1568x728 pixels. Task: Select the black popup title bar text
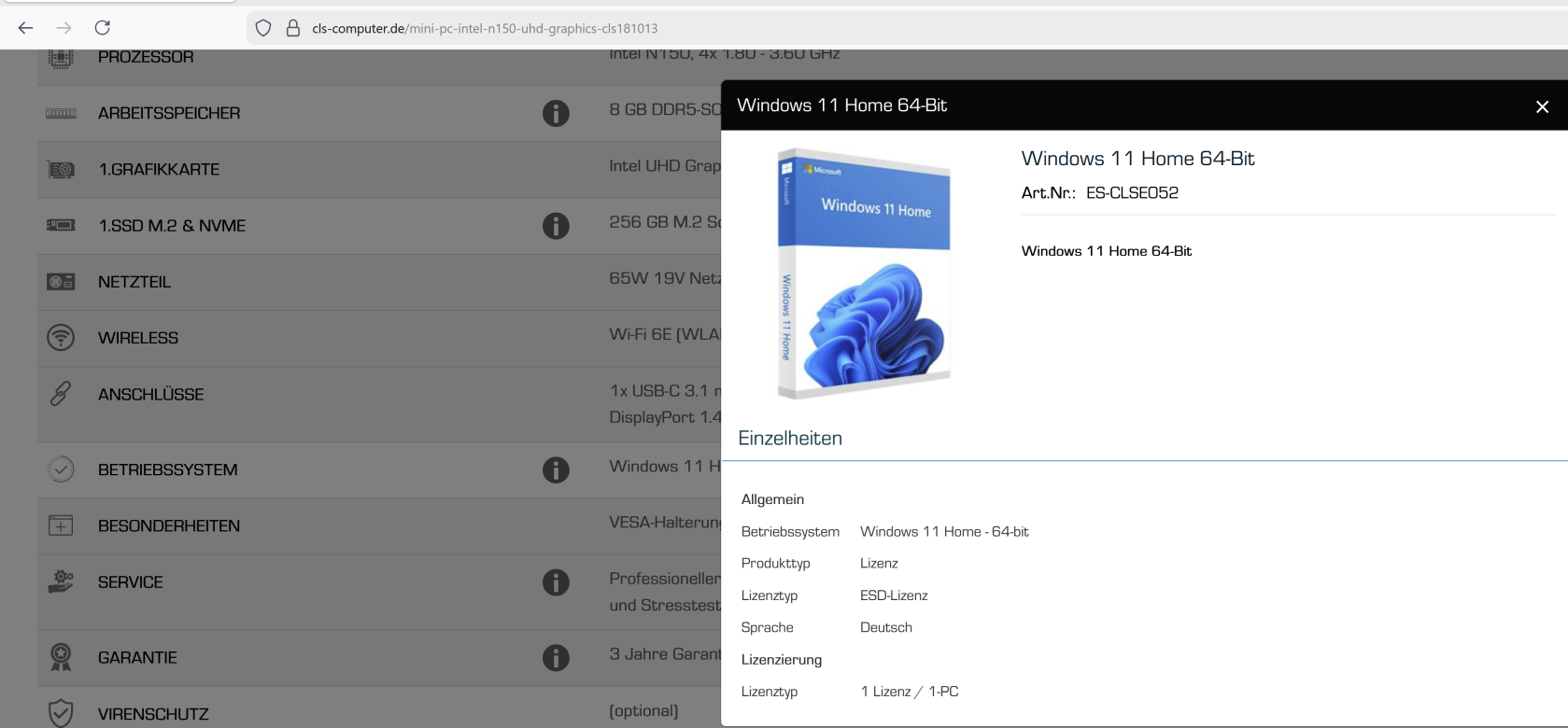click(841, 105)
